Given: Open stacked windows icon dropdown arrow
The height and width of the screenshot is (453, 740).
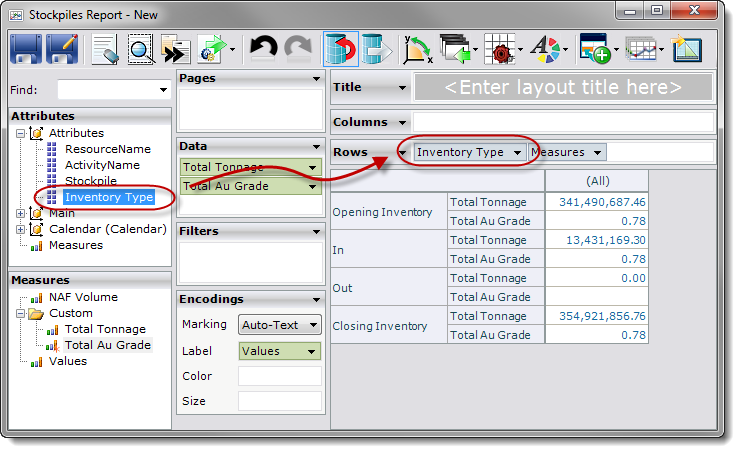Looking at the screenshot, I should coord(475,49).
